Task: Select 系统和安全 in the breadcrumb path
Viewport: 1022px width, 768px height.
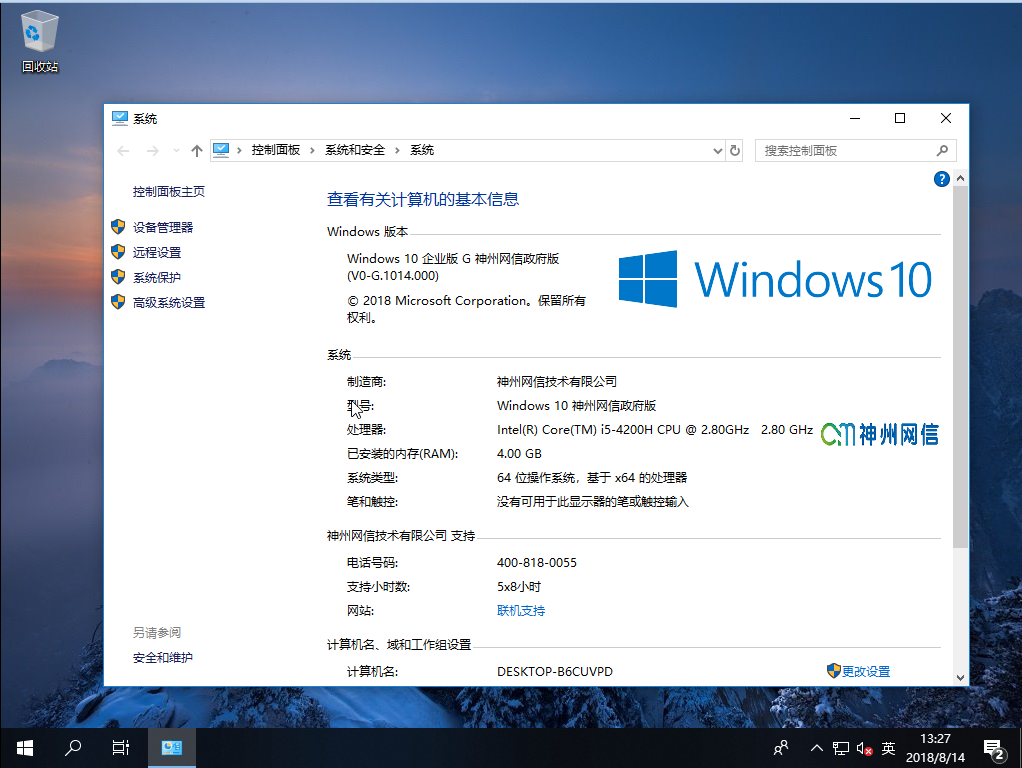Action: tap(354, 150)
